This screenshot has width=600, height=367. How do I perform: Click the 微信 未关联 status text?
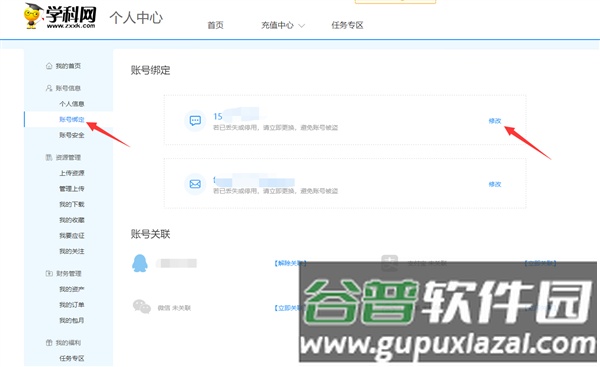[174, 308]
